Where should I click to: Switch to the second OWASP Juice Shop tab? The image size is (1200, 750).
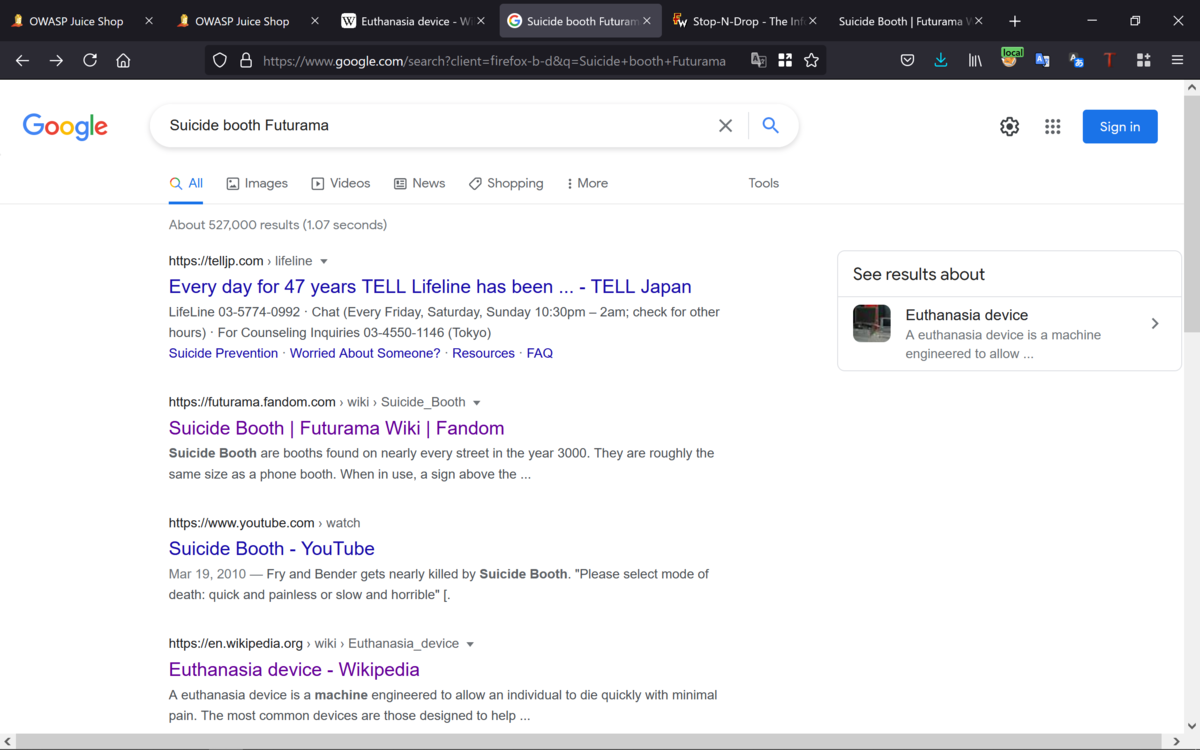(242, 21)
